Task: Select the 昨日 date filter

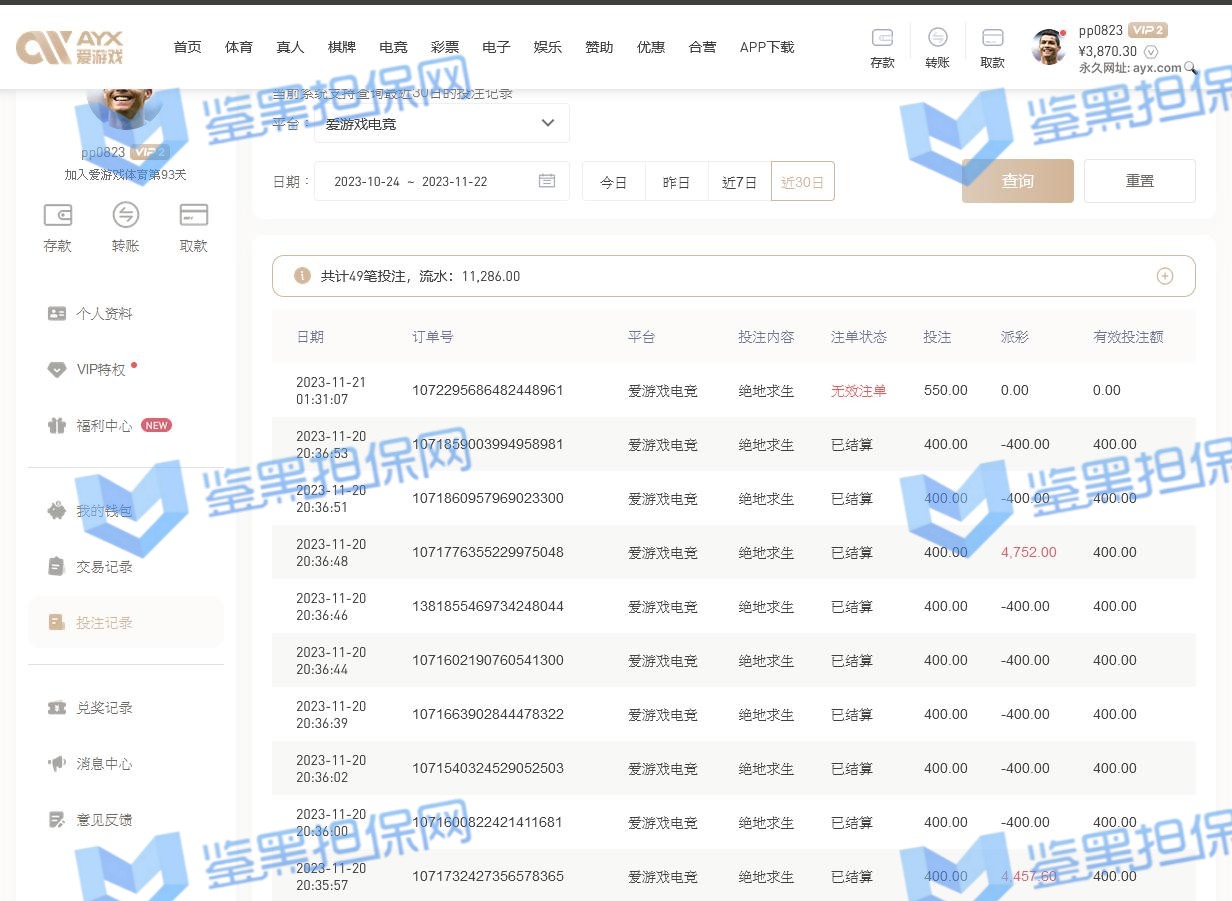Action: (x=676, y=182)
